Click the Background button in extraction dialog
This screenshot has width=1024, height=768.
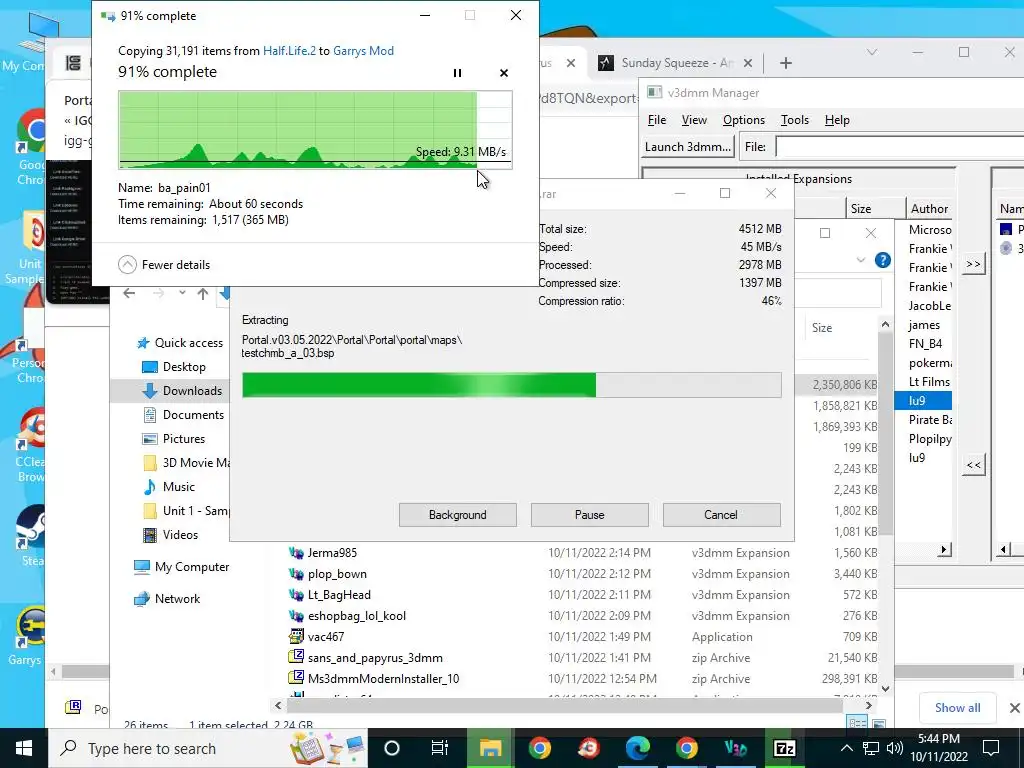458,515
